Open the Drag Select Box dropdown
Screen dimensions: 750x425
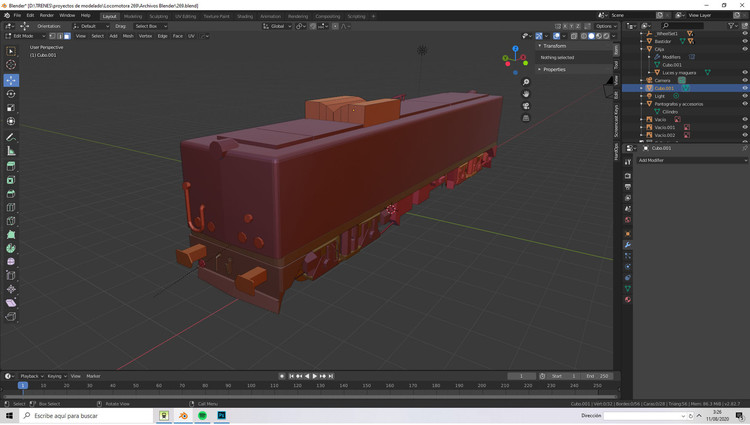pos(150,26)
